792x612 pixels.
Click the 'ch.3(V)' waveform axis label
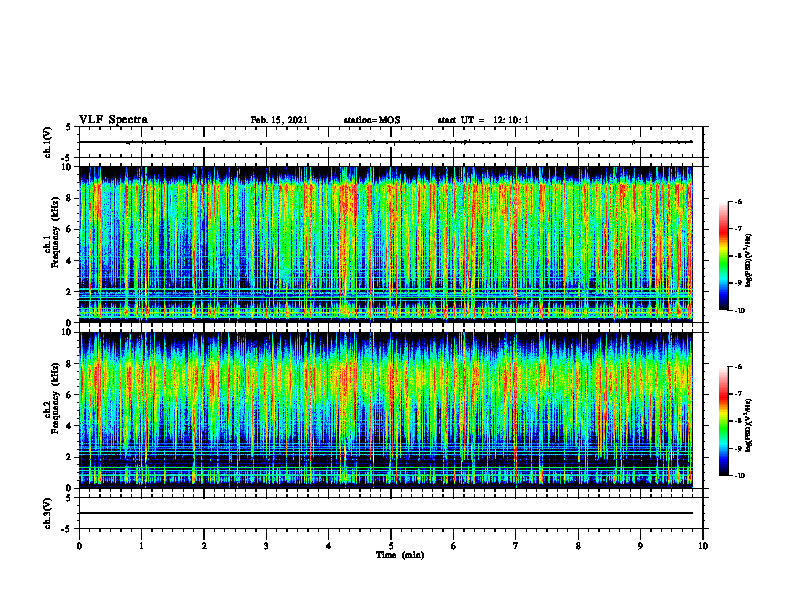[47, 513]
